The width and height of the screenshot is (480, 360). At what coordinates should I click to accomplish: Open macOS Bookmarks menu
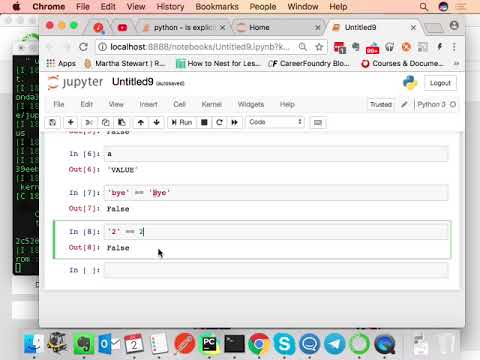pos(217,7)
